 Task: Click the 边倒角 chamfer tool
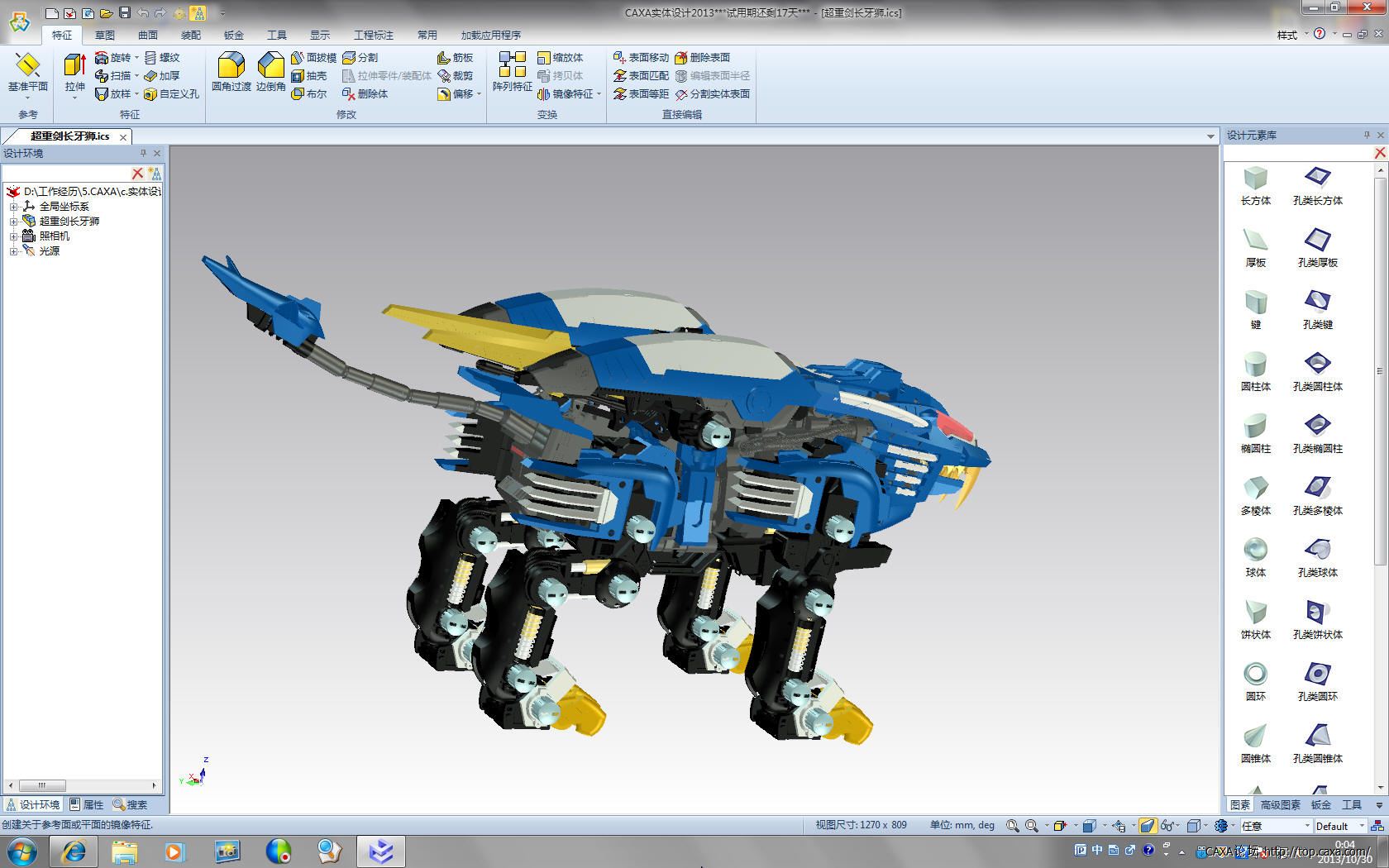271,73
